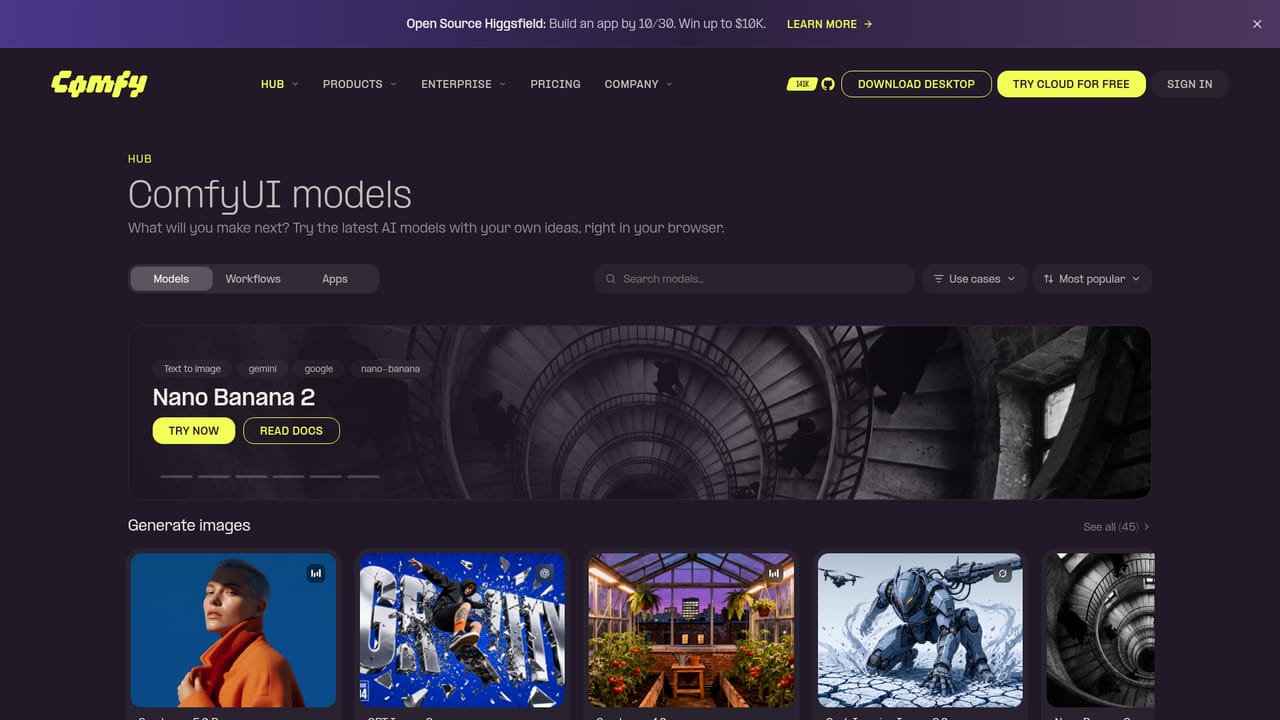Focus the Search models field
This screenshot has width=1280, height=720.
(755, 279)
